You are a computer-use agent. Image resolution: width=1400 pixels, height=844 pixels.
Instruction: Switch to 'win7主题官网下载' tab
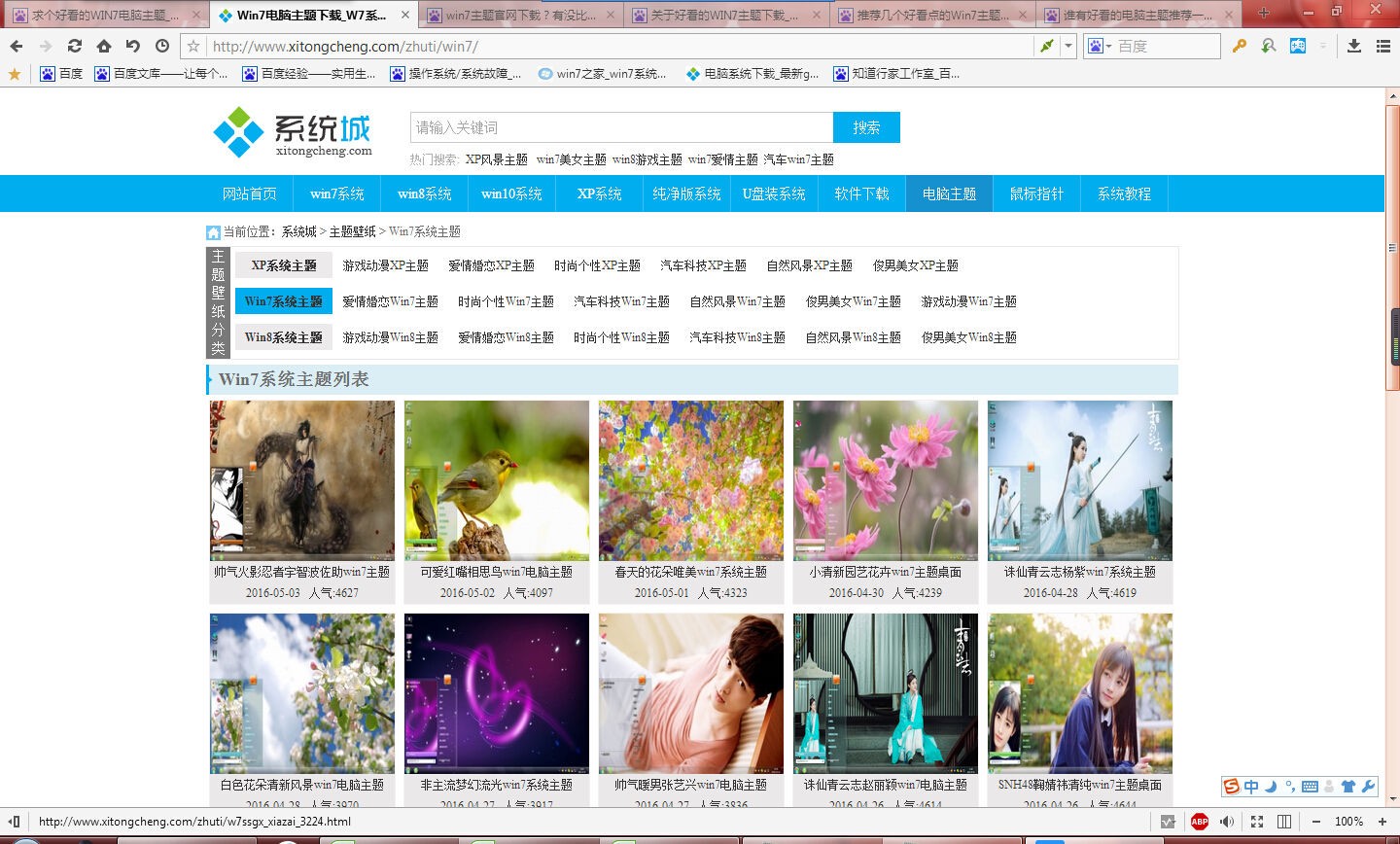tap(523, 15)
